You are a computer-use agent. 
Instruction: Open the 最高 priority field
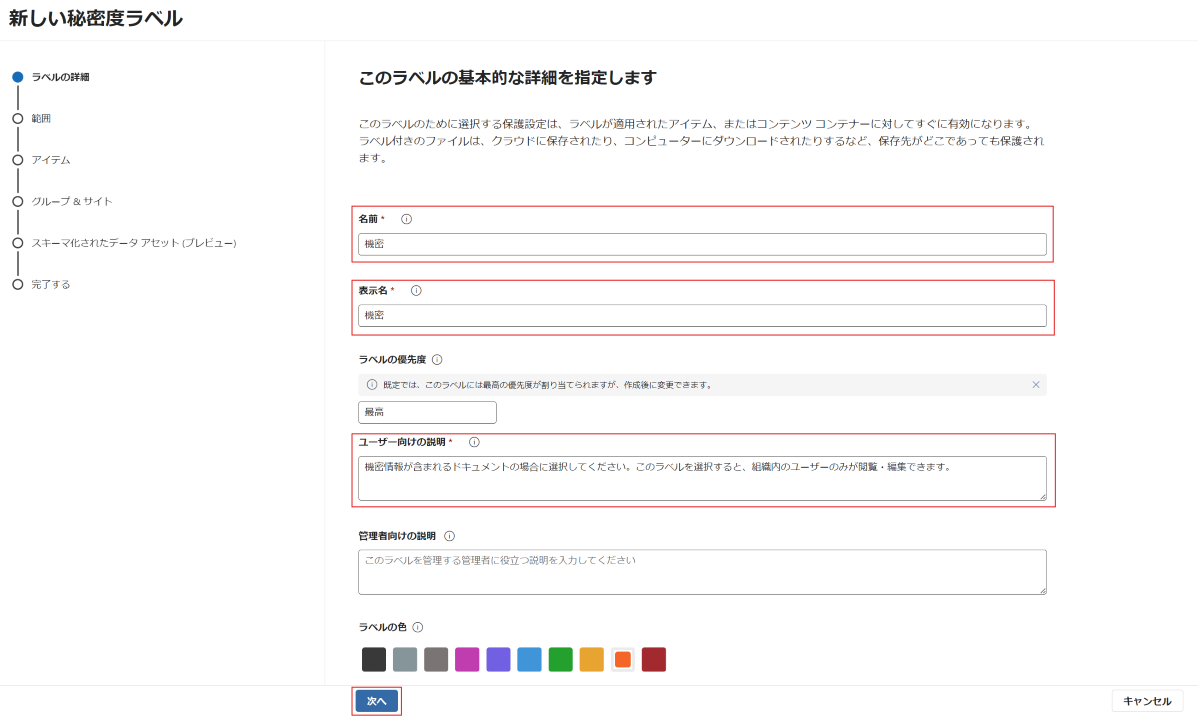(x=427, y=412)
